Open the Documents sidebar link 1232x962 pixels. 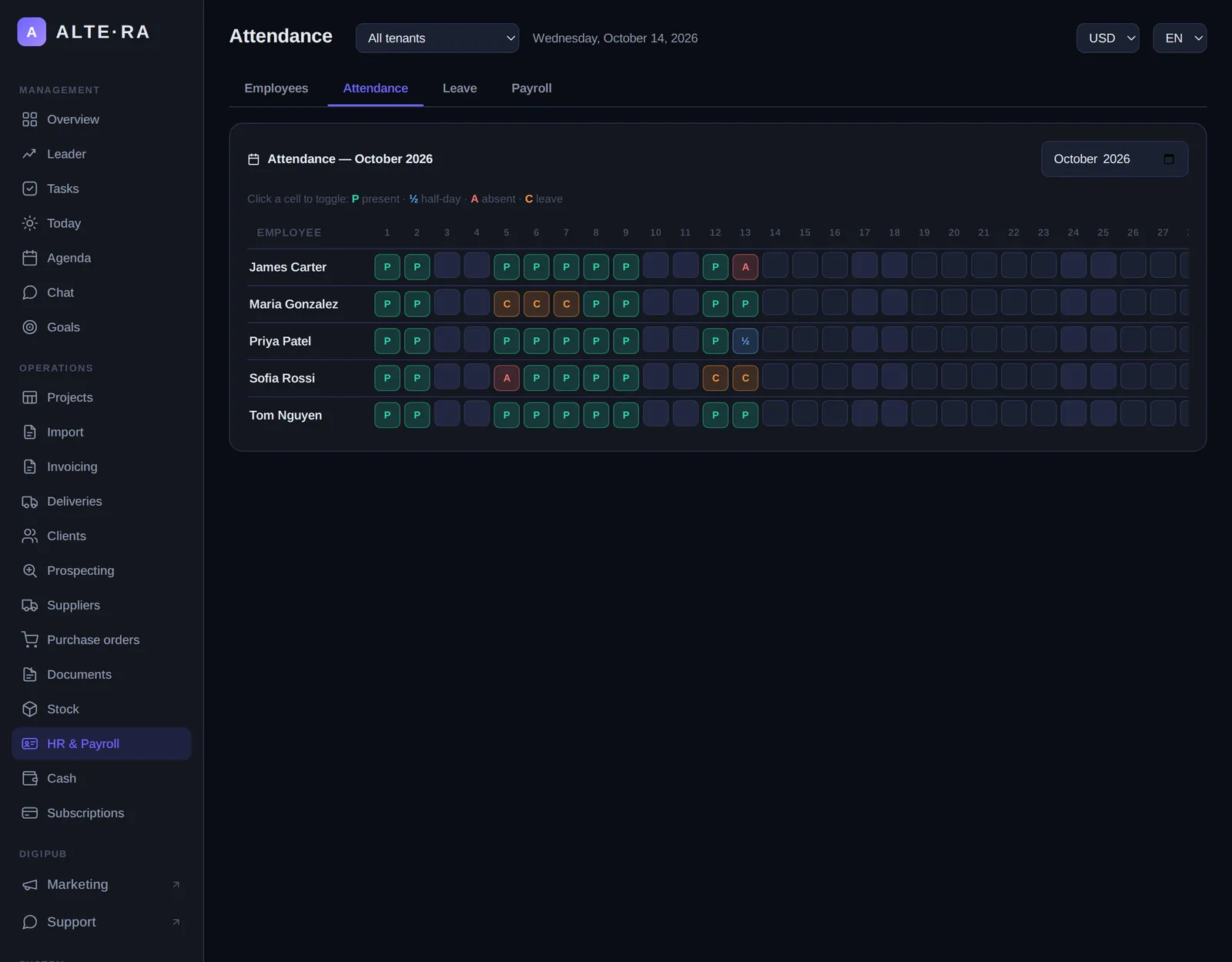(102, 674)
